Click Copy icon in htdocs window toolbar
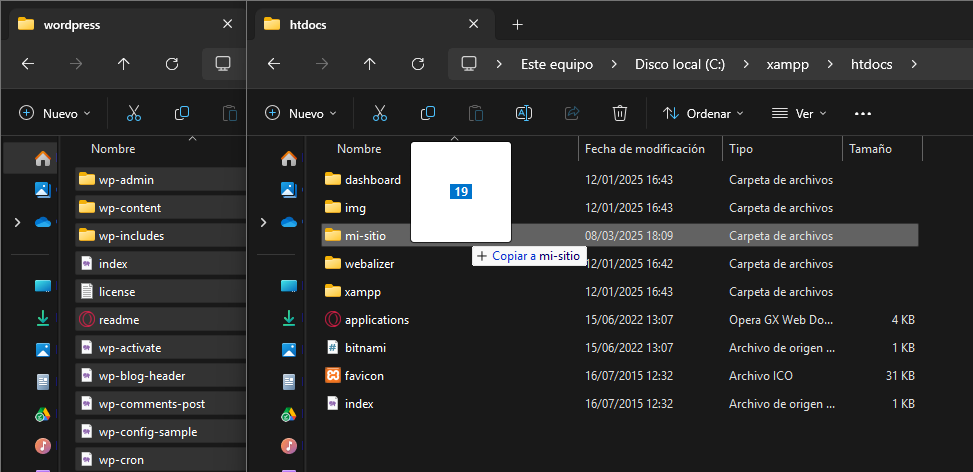This screenshot has height=472, width=973. pos(428,113)
